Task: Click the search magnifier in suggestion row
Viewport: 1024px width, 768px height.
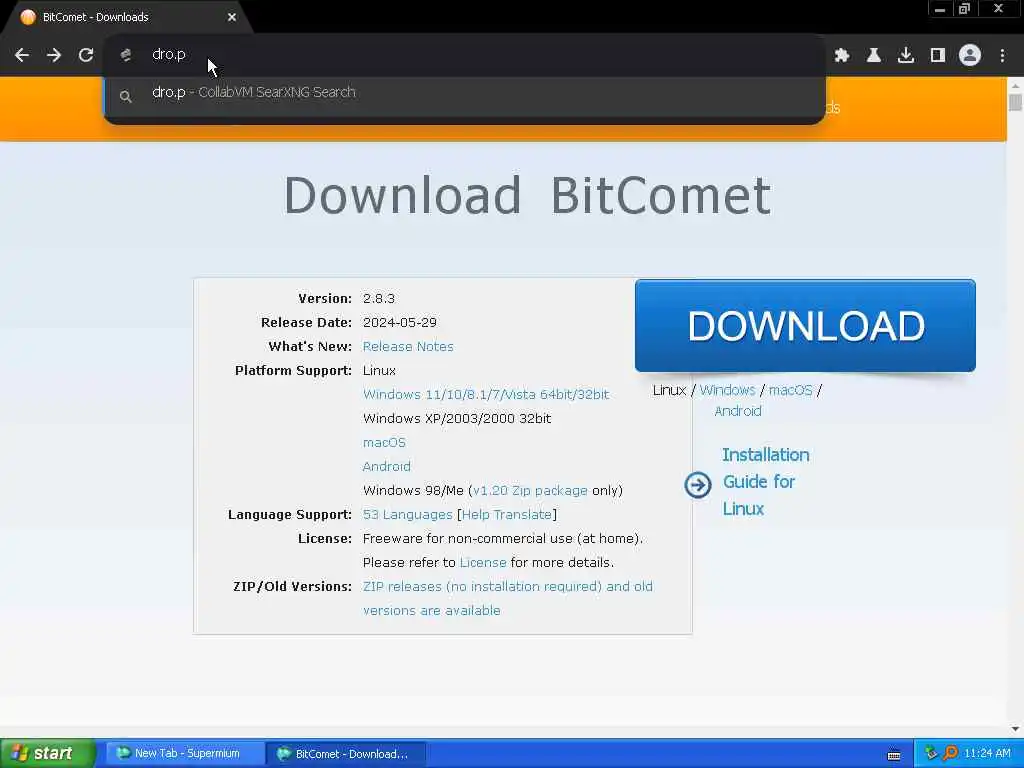Action: pyautogui.click(x=126, y=97)
